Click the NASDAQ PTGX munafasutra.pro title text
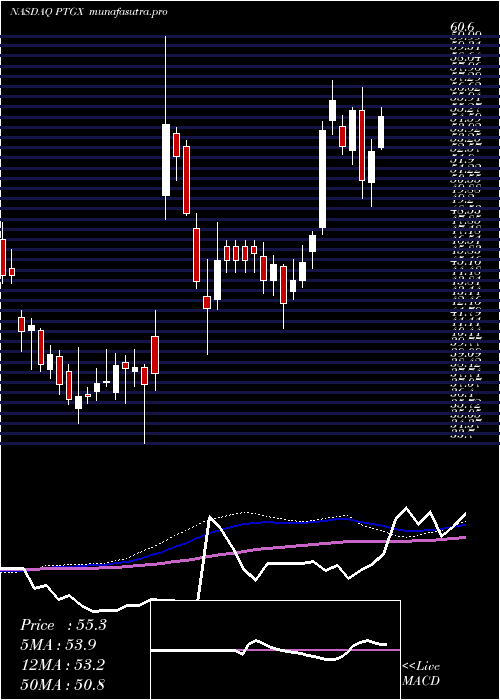The height and width of the screenshot is (700, 500). pyautogui.click(x=88, y=12)
